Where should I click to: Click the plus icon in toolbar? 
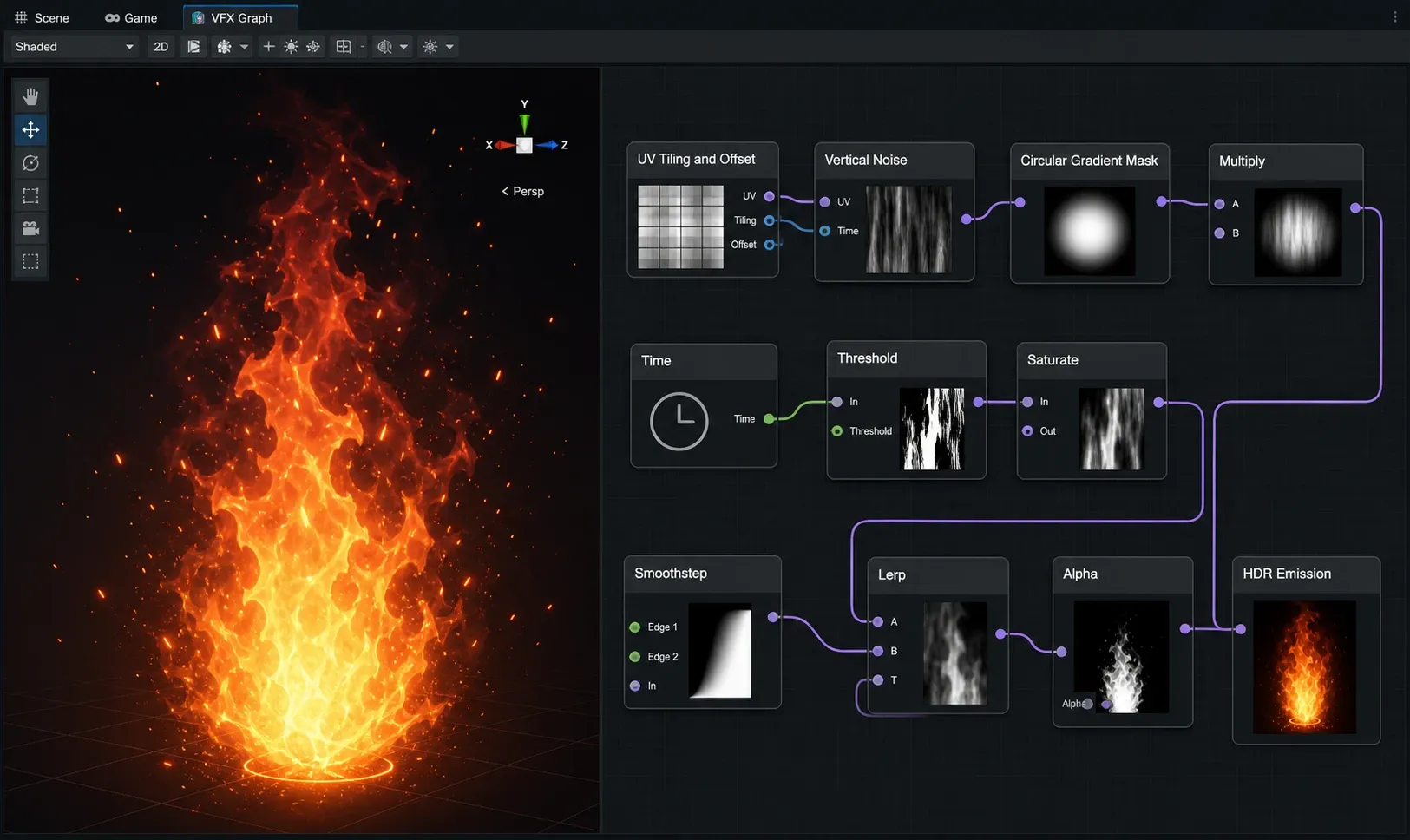(269, 47)
